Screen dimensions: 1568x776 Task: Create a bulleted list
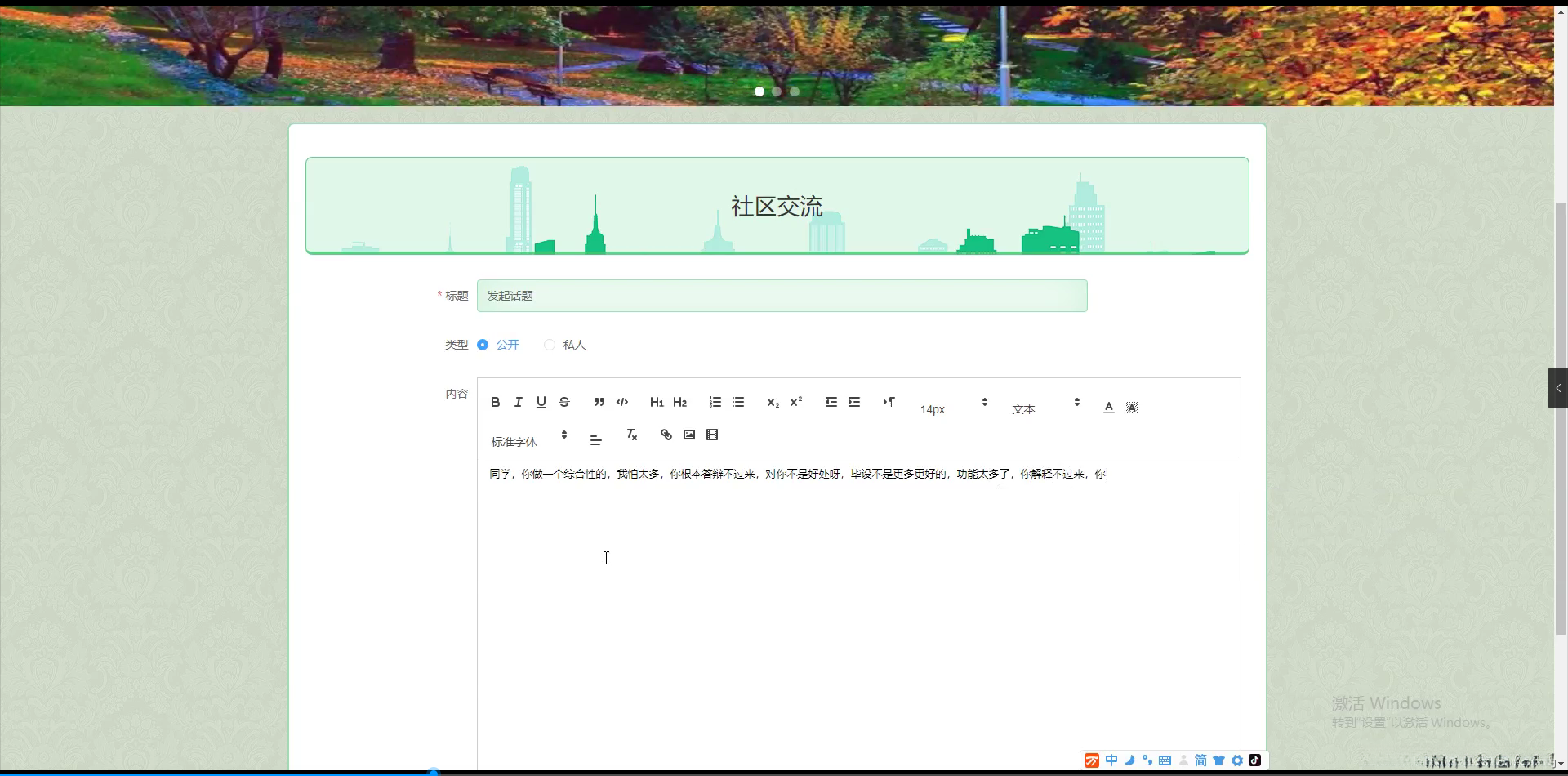(x=738, y=402)
